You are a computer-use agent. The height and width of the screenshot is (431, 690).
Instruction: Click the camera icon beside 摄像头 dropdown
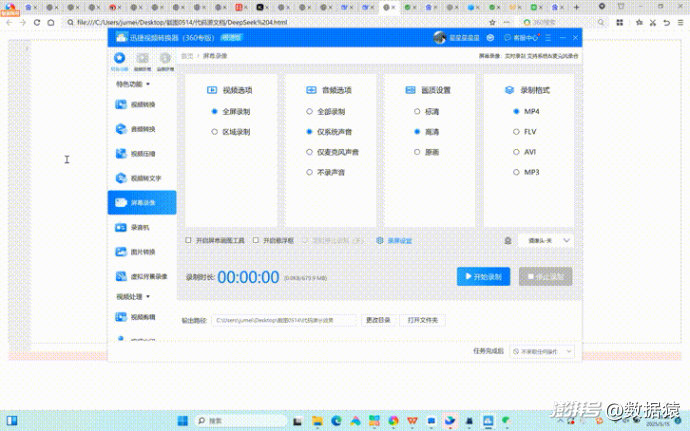point(508,240)
